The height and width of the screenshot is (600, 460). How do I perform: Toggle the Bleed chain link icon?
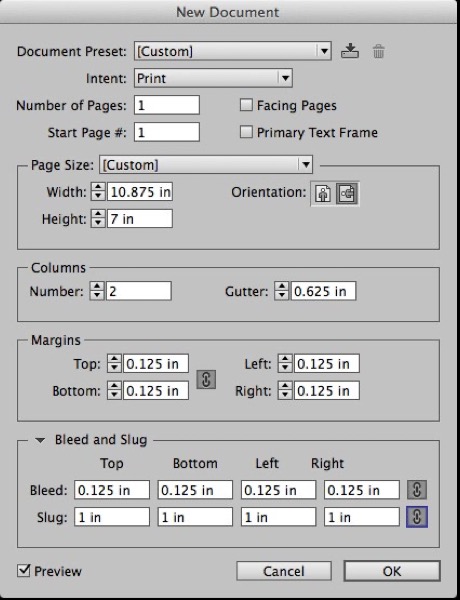click(x=416, y=490)
